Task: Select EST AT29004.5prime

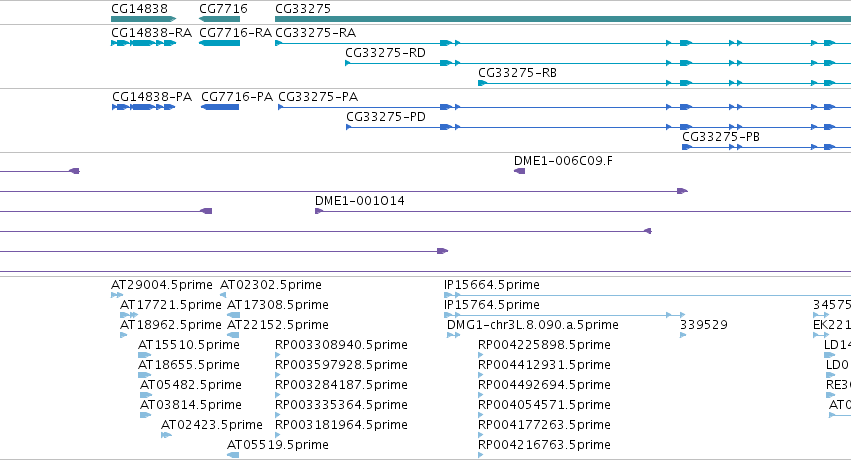Action: coord(162,285)
